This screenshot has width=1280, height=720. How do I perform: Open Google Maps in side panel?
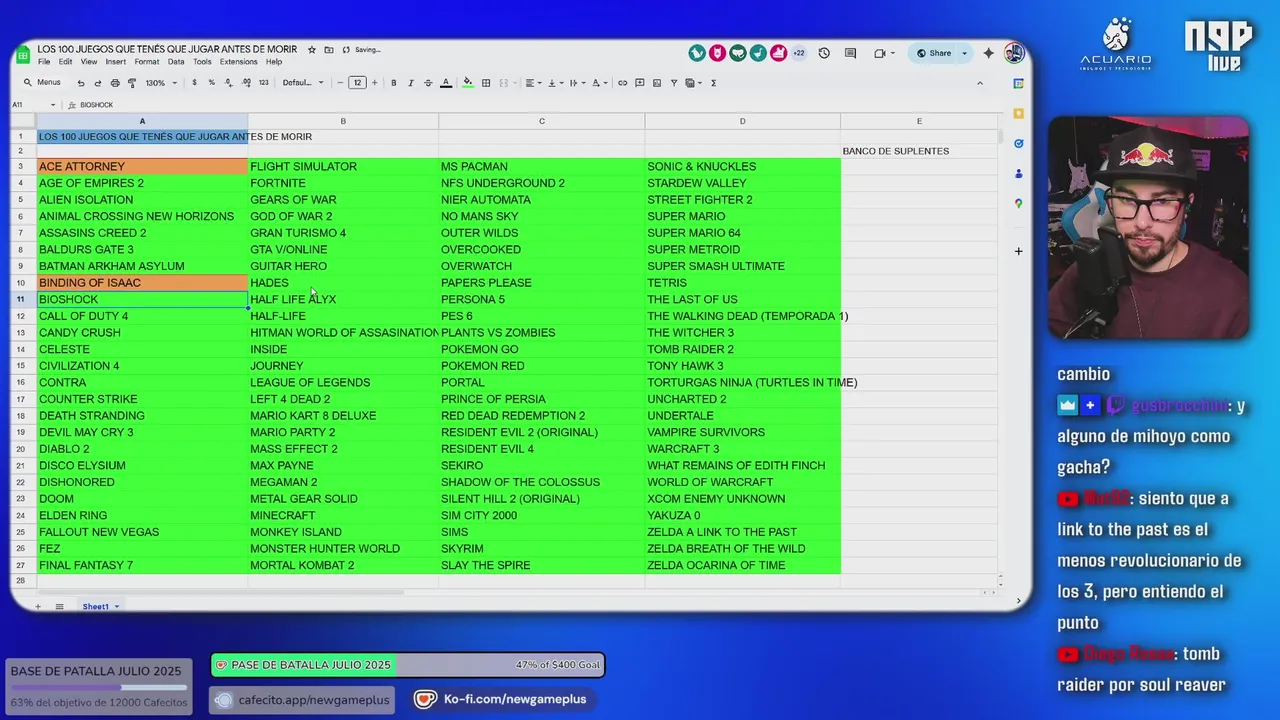pyautogui.click(x=1018, y=204)
